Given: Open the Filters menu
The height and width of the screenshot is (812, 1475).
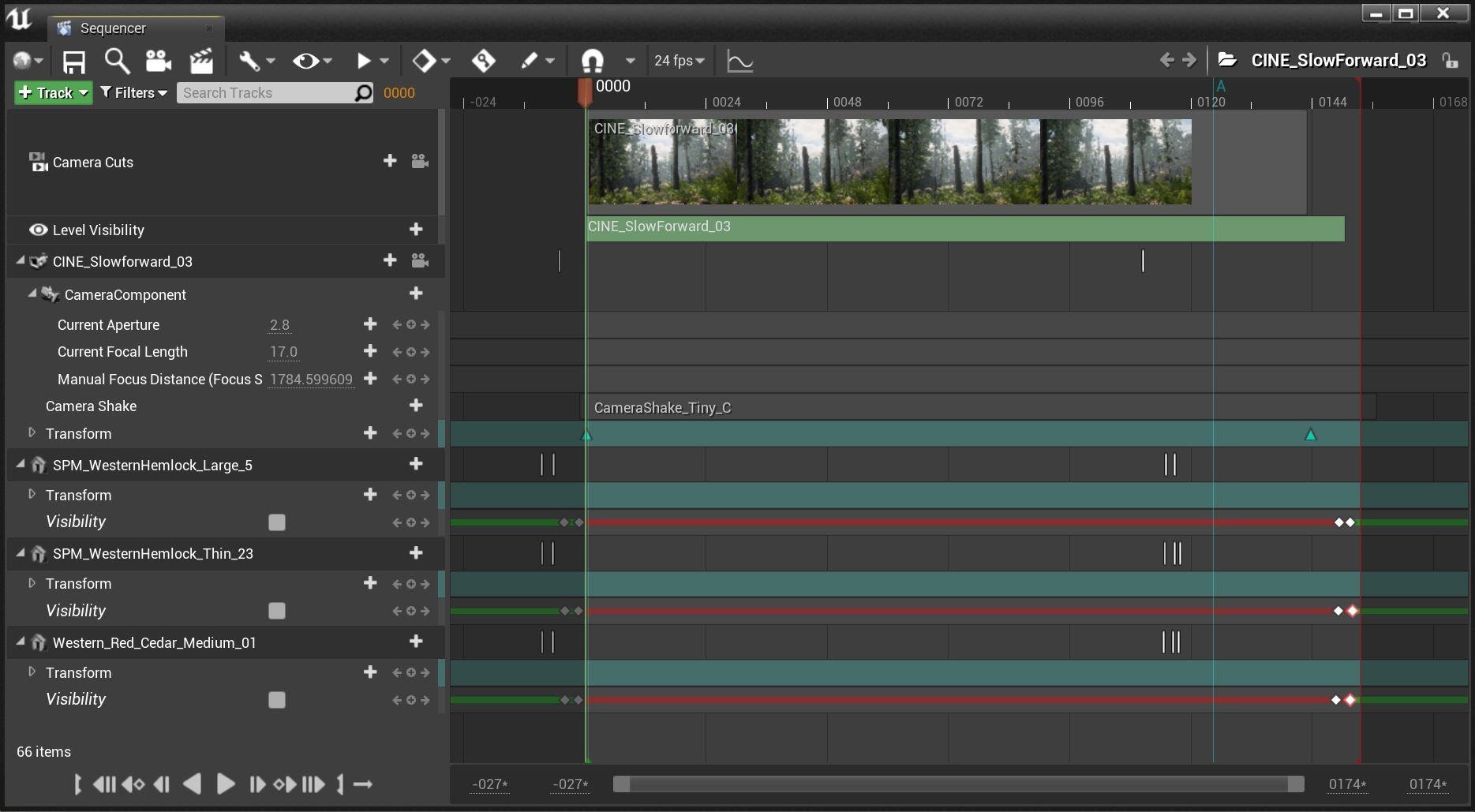Looking at the screenshot, I should [x=134, y=93].
